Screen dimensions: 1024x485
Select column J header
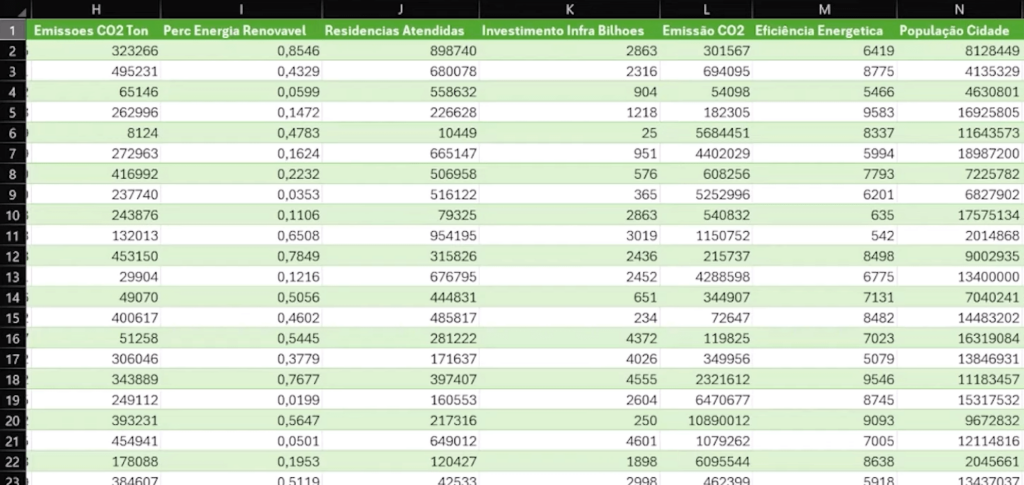point(400,9)
